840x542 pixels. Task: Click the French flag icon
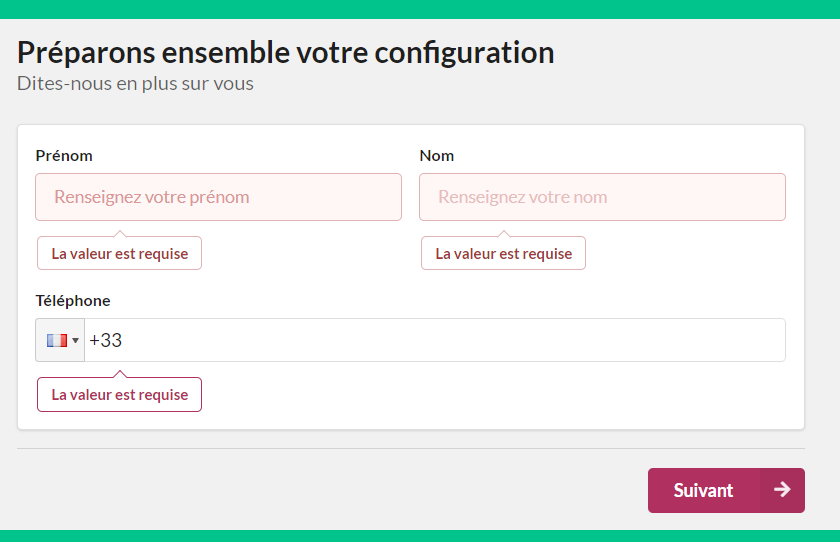pyautogui.click(x=57, y=341)
